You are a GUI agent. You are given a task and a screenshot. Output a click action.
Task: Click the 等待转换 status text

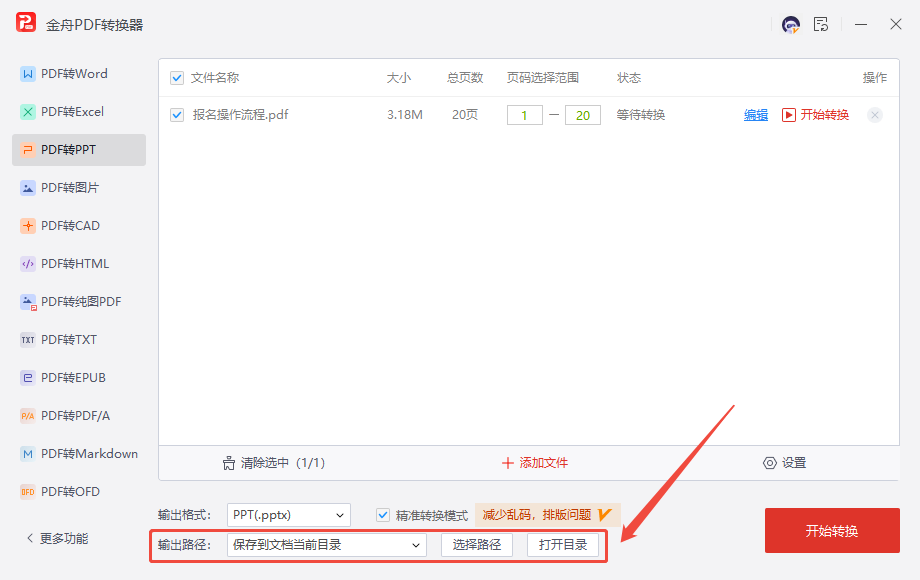click(x=641, y=115)
